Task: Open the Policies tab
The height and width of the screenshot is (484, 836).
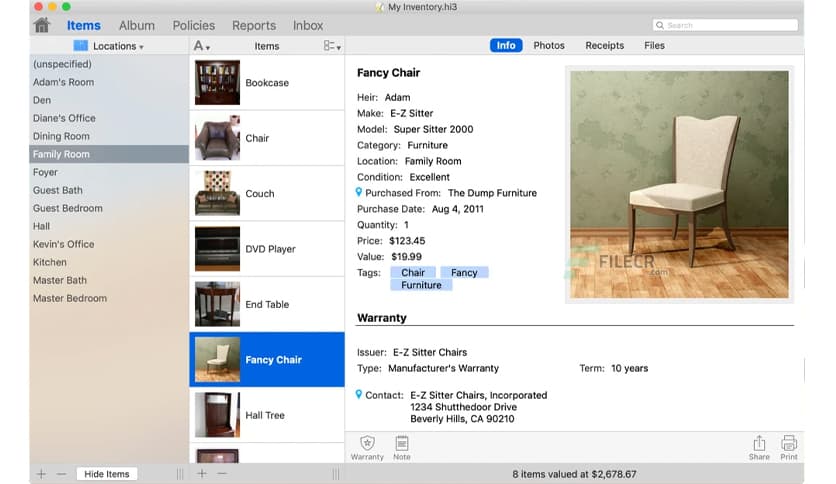Action: [194, 26]
